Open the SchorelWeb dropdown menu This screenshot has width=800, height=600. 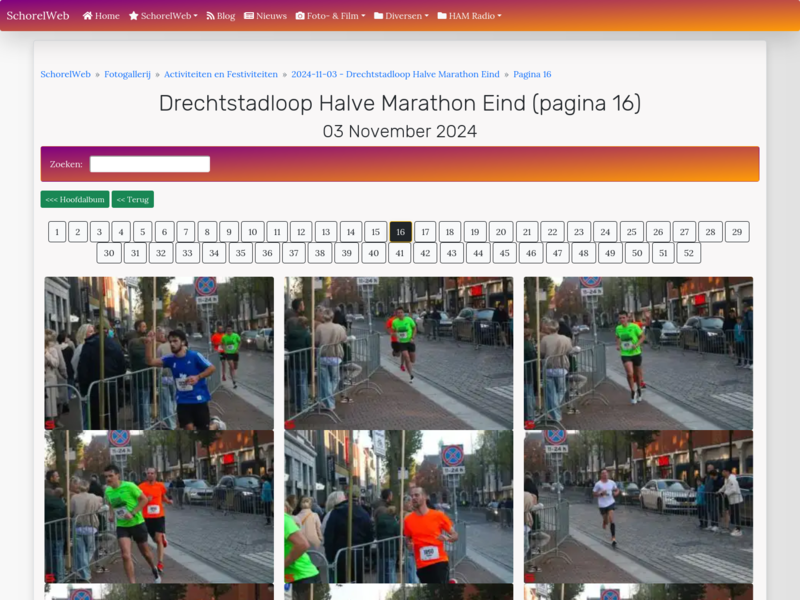click(x=163, y=16)
